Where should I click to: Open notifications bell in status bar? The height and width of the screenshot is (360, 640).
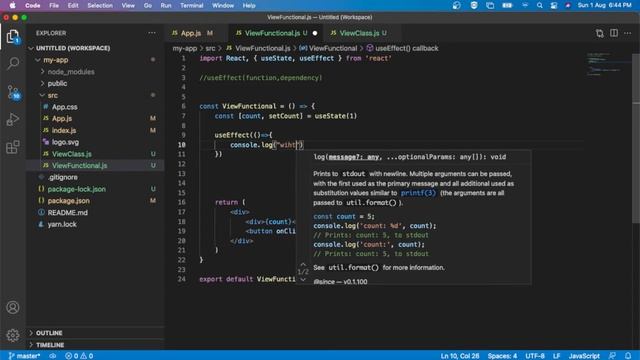pyautogui.click(x=628, y=356)
